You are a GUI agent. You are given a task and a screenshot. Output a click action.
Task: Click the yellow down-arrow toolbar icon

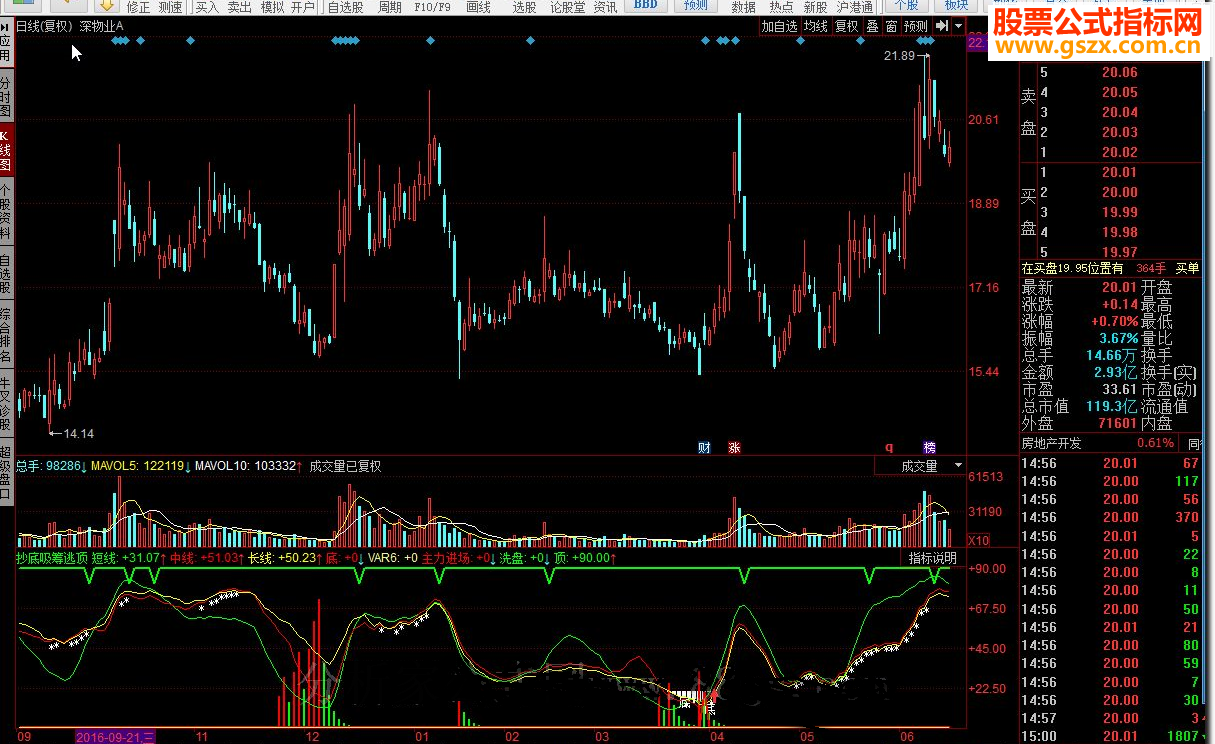coord(106,6)
